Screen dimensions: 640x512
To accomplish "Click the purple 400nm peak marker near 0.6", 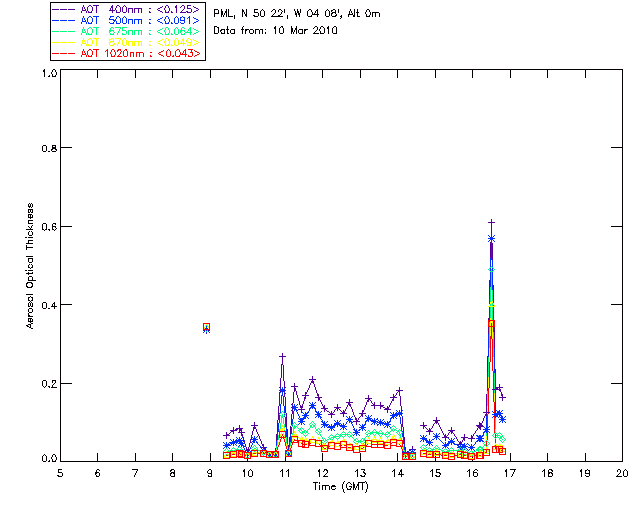I will click(491, 222).
